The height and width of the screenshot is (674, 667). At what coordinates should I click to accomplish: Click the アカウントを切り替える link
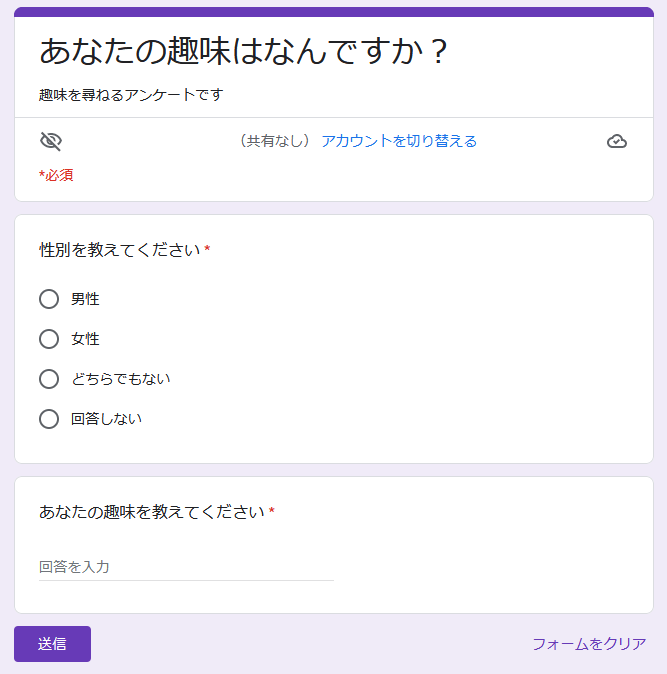(399, 141)
